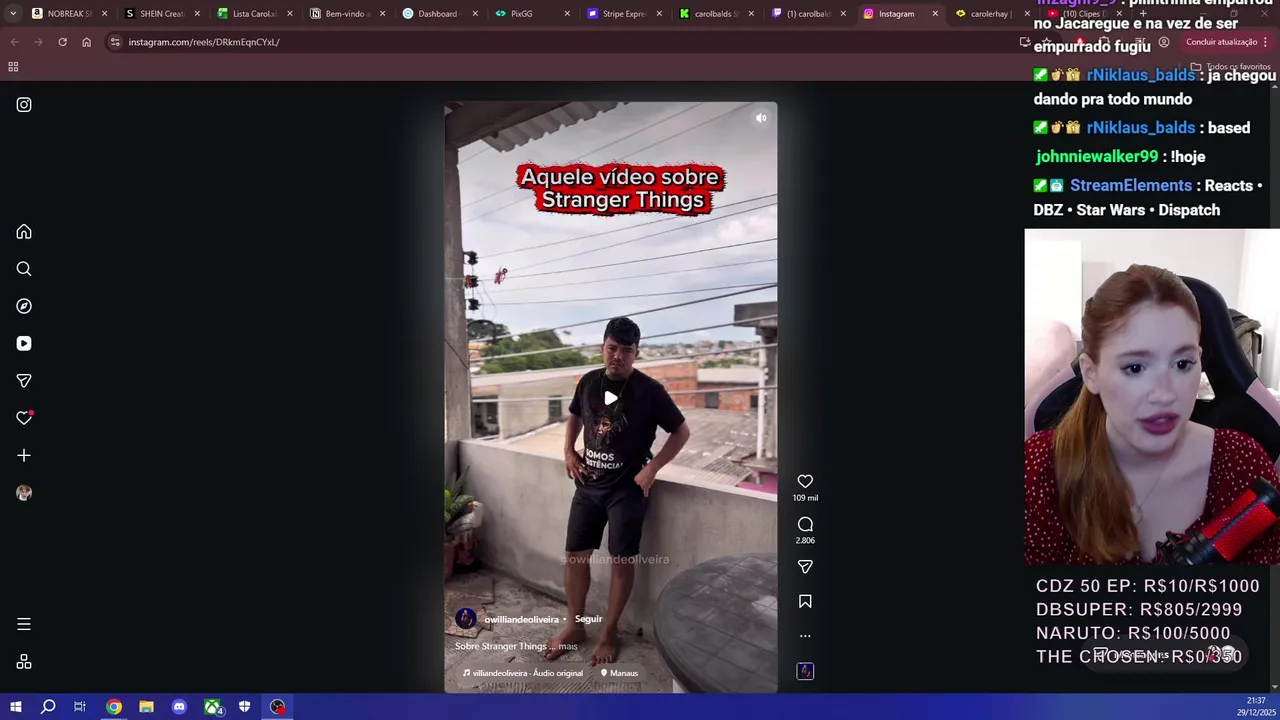This screenshot has width=1280, height=720.
Task: Click the browser Forward arrow
Action: click(38, 42)
